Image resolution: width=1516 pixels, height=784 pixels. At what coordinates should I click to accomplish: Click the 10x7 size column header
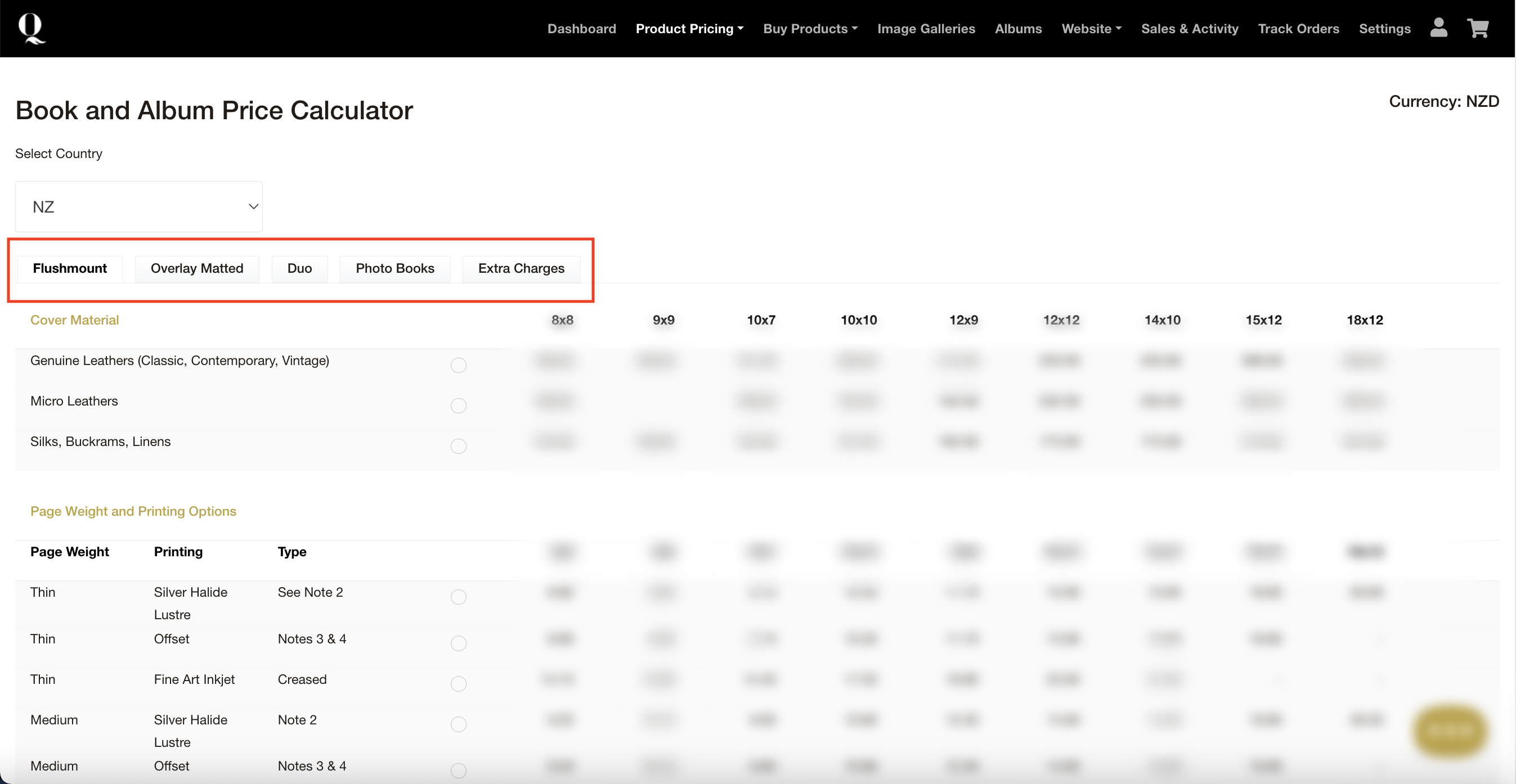(x=761, y=320)
